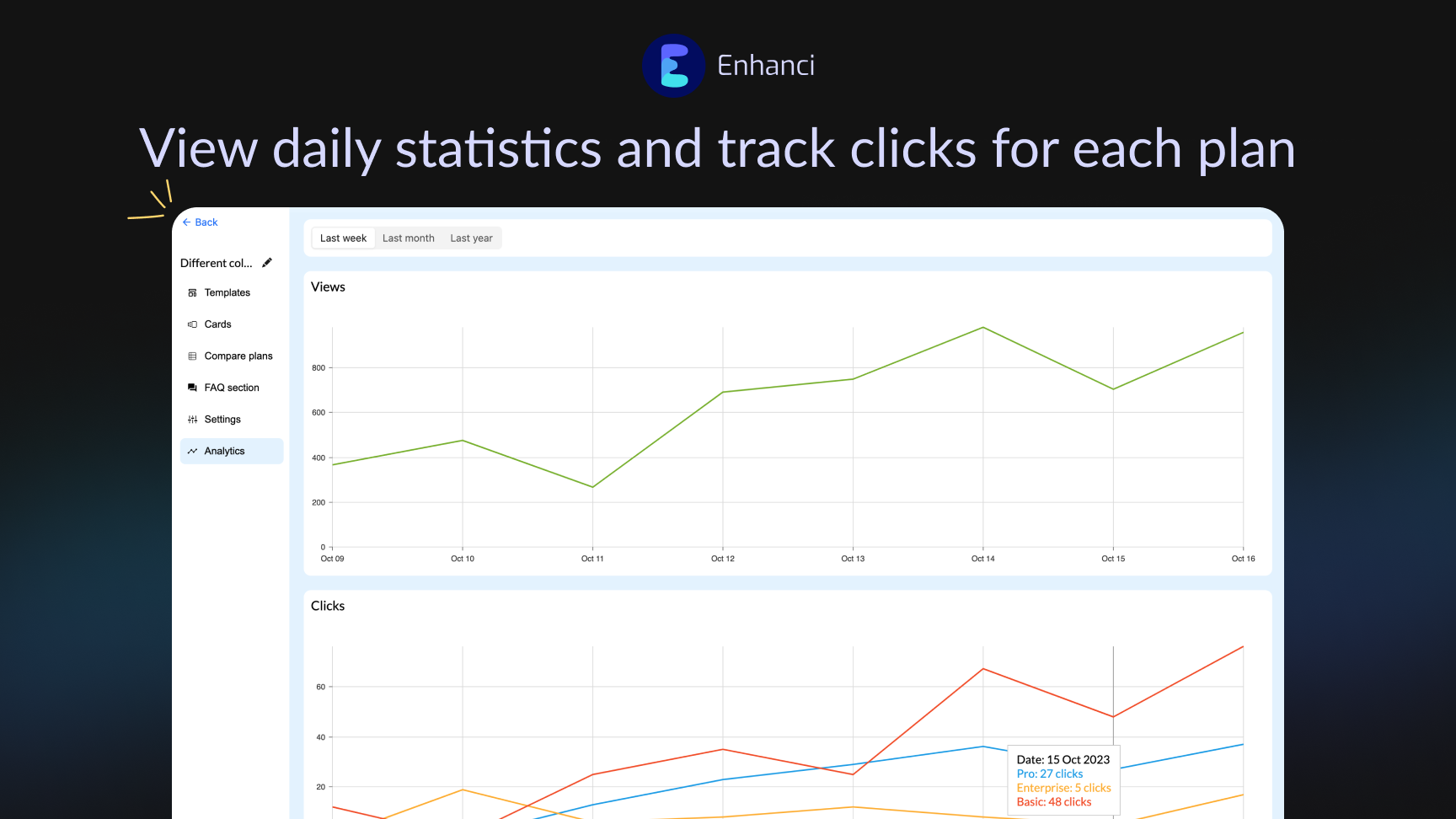The height and width of the screenshot is (819, 1456).
Task: Open the Compare plans menu item
Action: (x=232, y=356)
